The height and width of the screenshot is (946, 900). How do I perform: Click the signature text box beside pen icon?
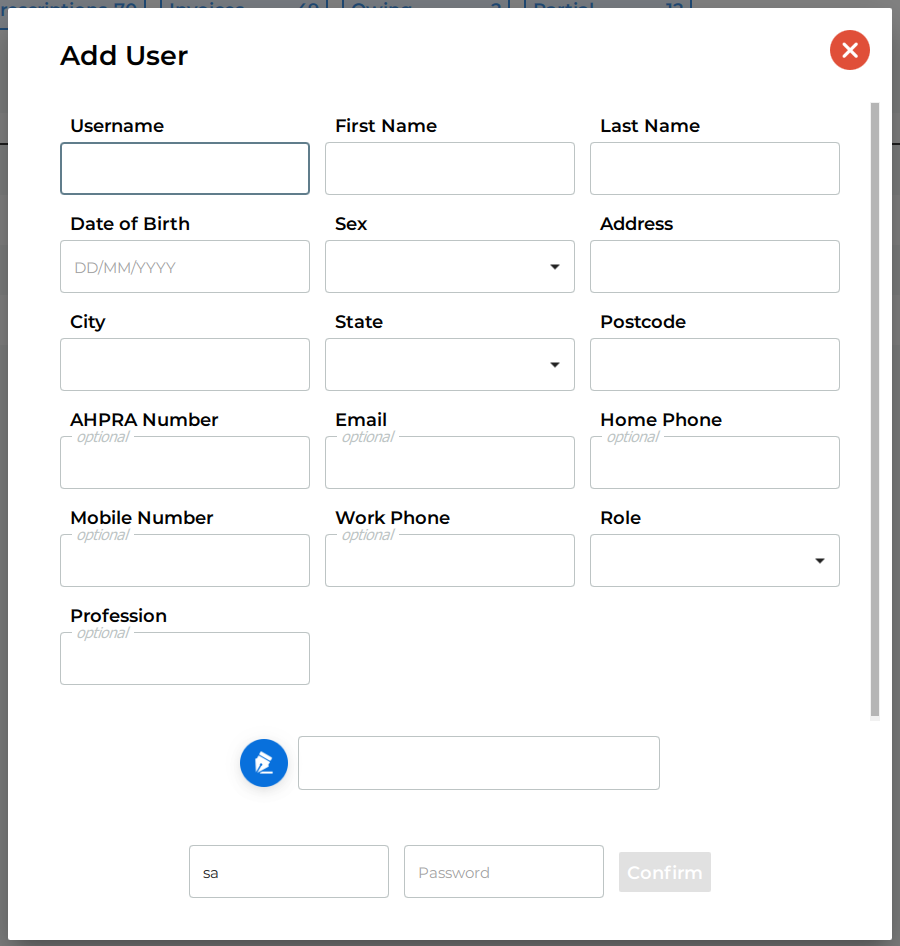click(x=478, y=763)
